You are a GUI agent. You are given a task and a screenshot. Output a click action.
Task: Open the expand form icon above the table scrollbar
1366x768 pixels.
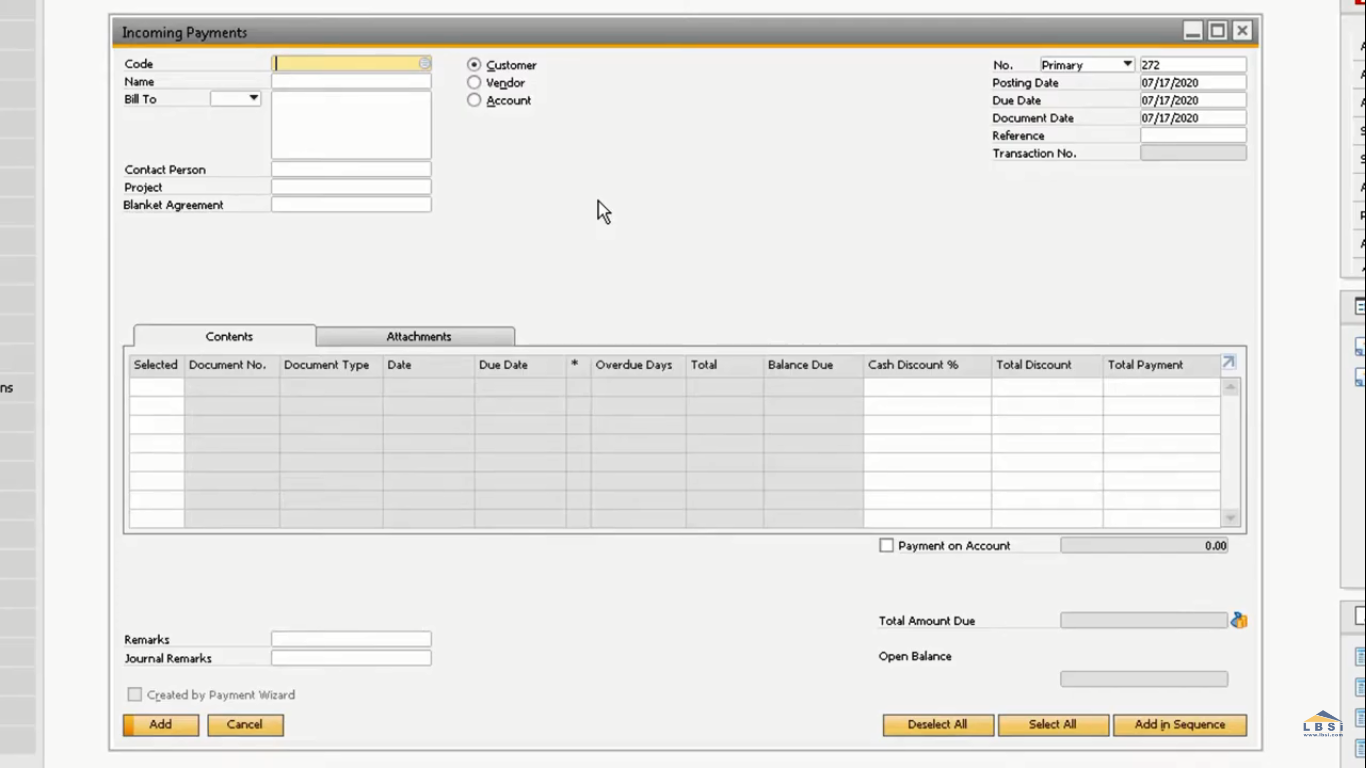(1227, 362)
